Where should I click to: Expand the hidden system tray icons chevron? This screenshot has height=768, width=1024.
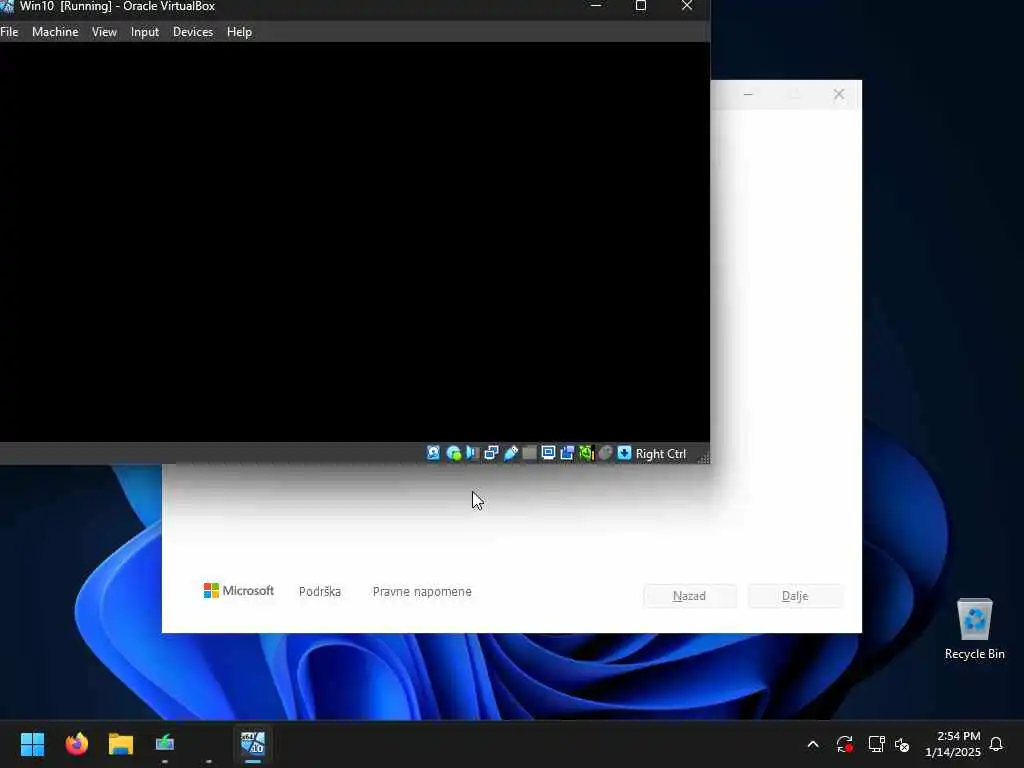coord(813,744)
